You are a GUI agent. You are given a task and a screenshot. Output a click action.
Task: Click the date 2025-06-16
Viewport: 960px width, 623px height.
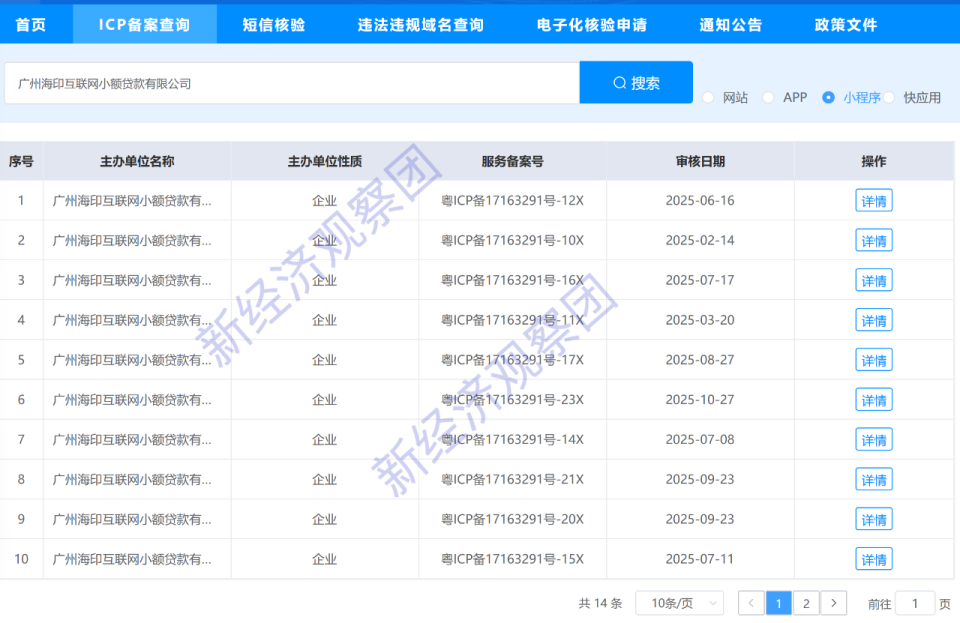(700, 201)
